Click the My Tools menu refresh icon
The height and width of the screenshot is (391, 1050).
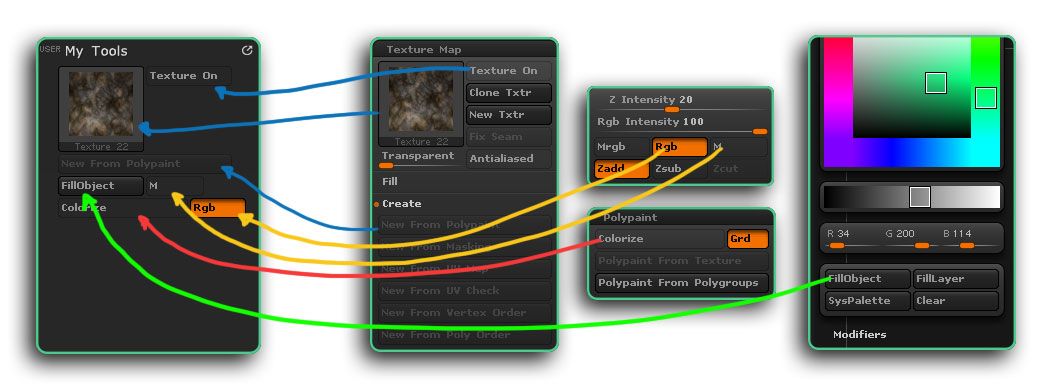247,50
